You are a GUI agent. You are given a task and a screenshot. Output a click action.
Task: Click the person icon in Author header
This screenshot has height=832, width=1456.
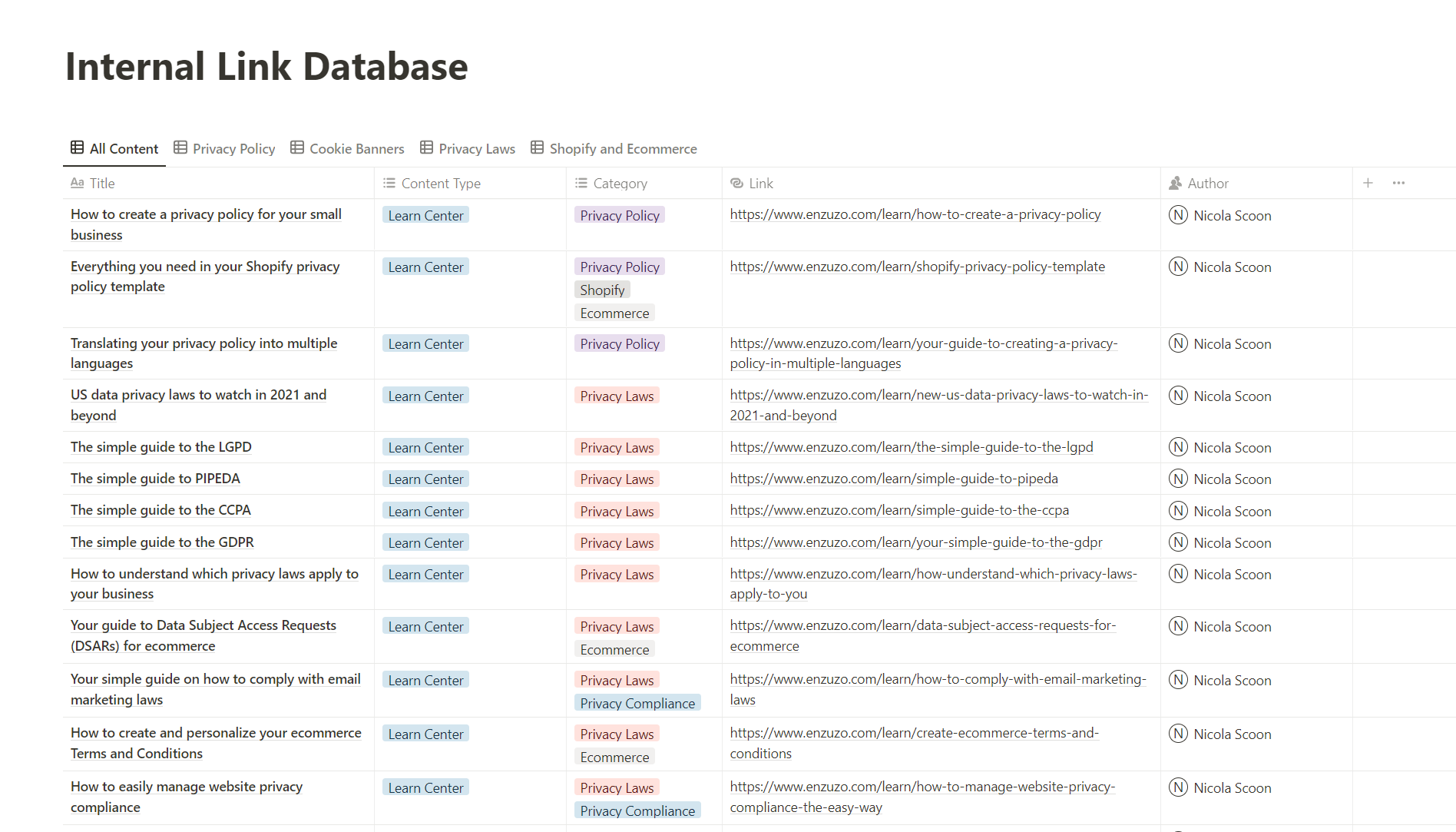1175,183
